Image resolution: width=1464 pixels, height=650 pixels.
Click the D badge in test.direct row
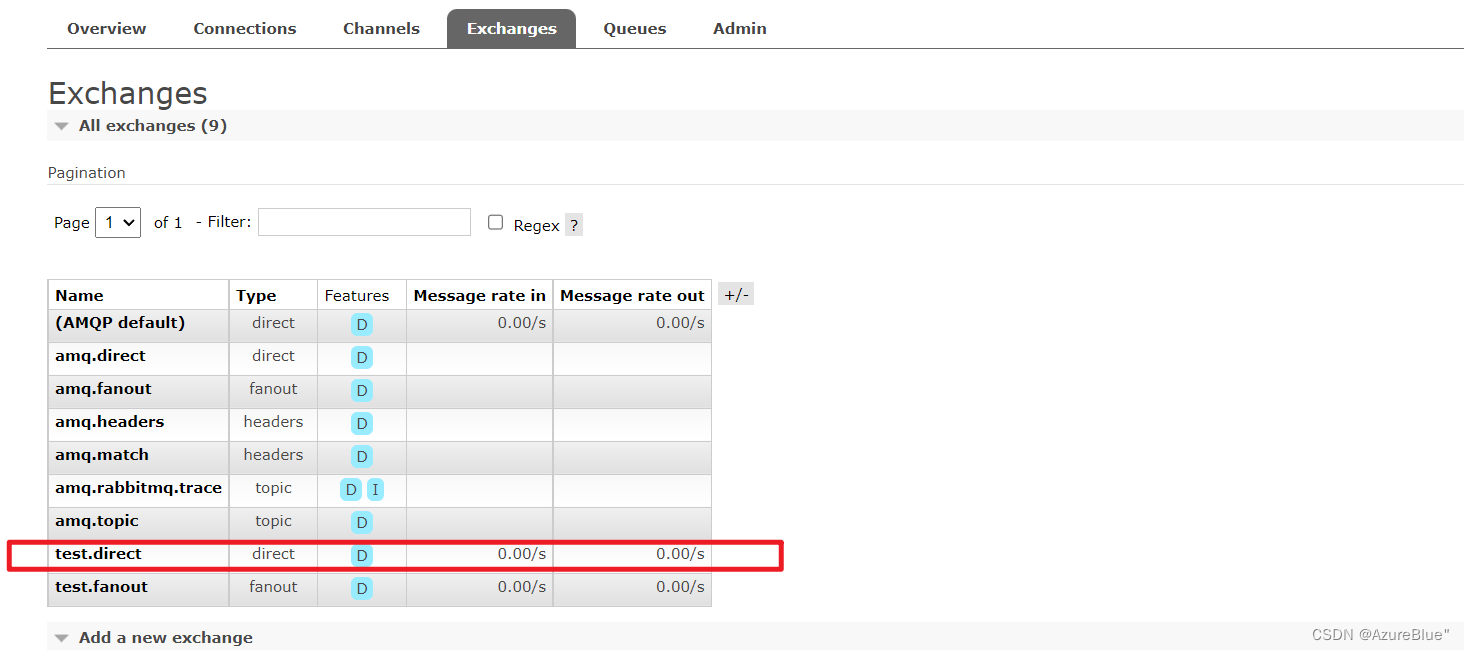pos(362,555)
